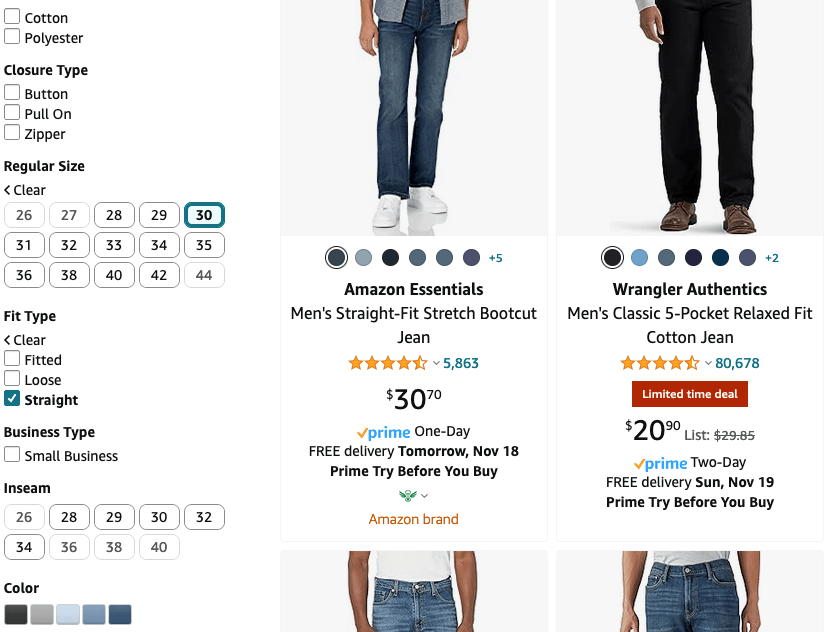Click the Limited time deal badge
827x632 pixels.
pos(690,394)
